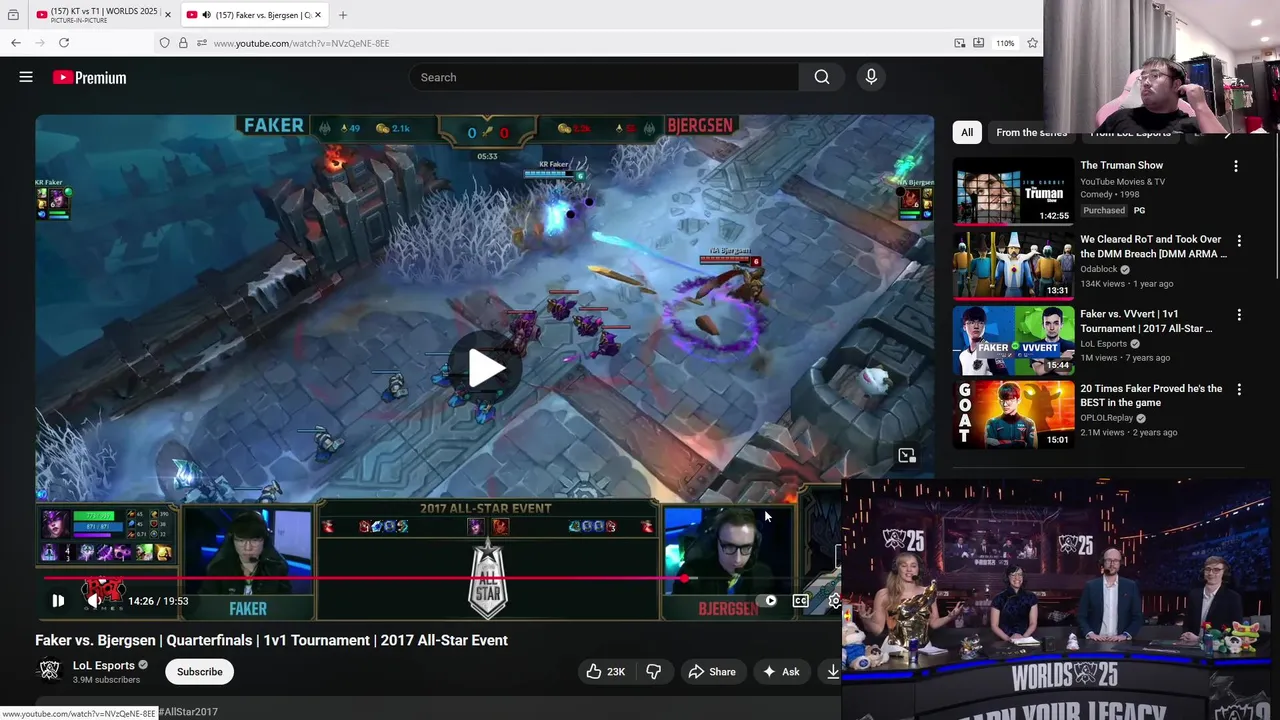Go back in browser history
This screenshot has height=720, width=1280.
pyautogui.click(x=16, y=43)
